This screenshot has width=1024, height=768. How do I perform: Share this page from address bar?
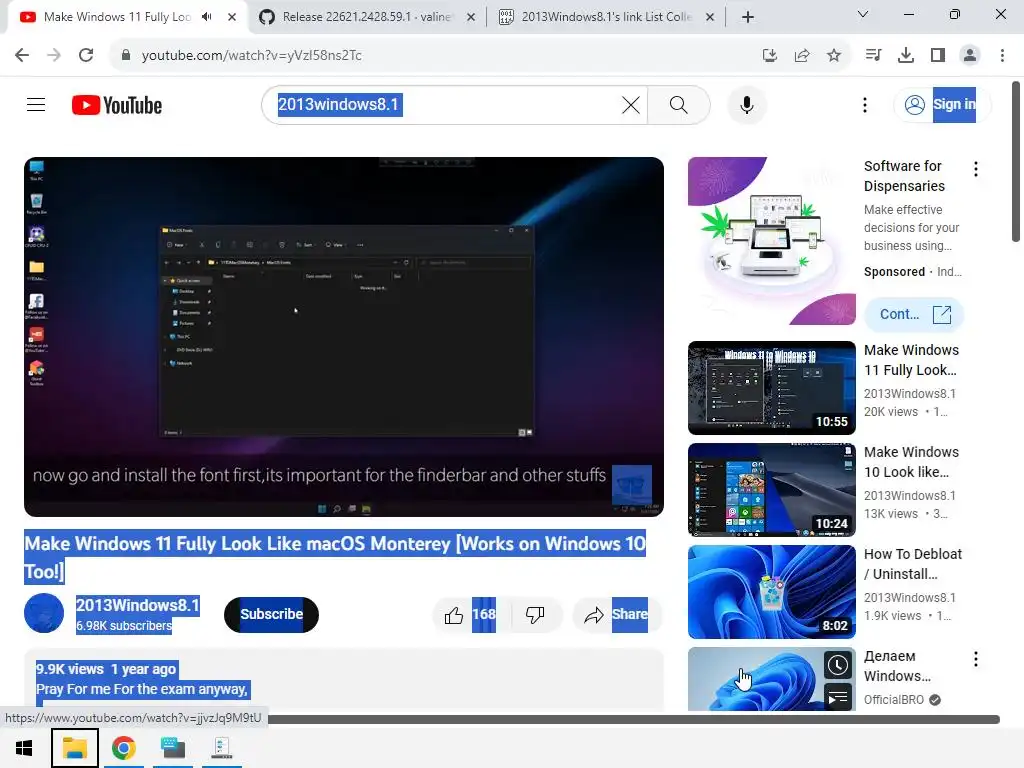[802, 55]
